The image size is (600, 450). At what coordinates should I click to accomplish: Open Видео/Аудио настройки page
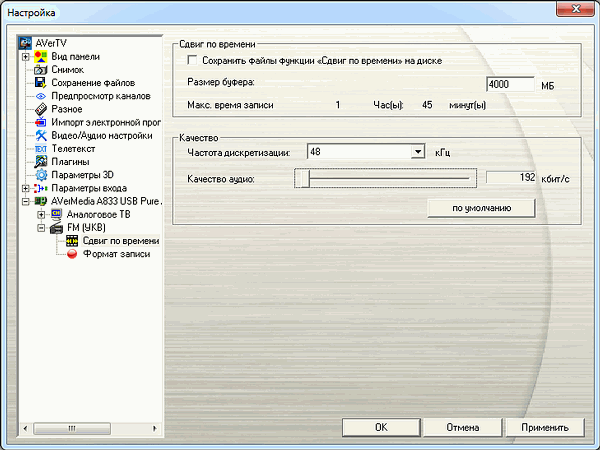(102, 135)
